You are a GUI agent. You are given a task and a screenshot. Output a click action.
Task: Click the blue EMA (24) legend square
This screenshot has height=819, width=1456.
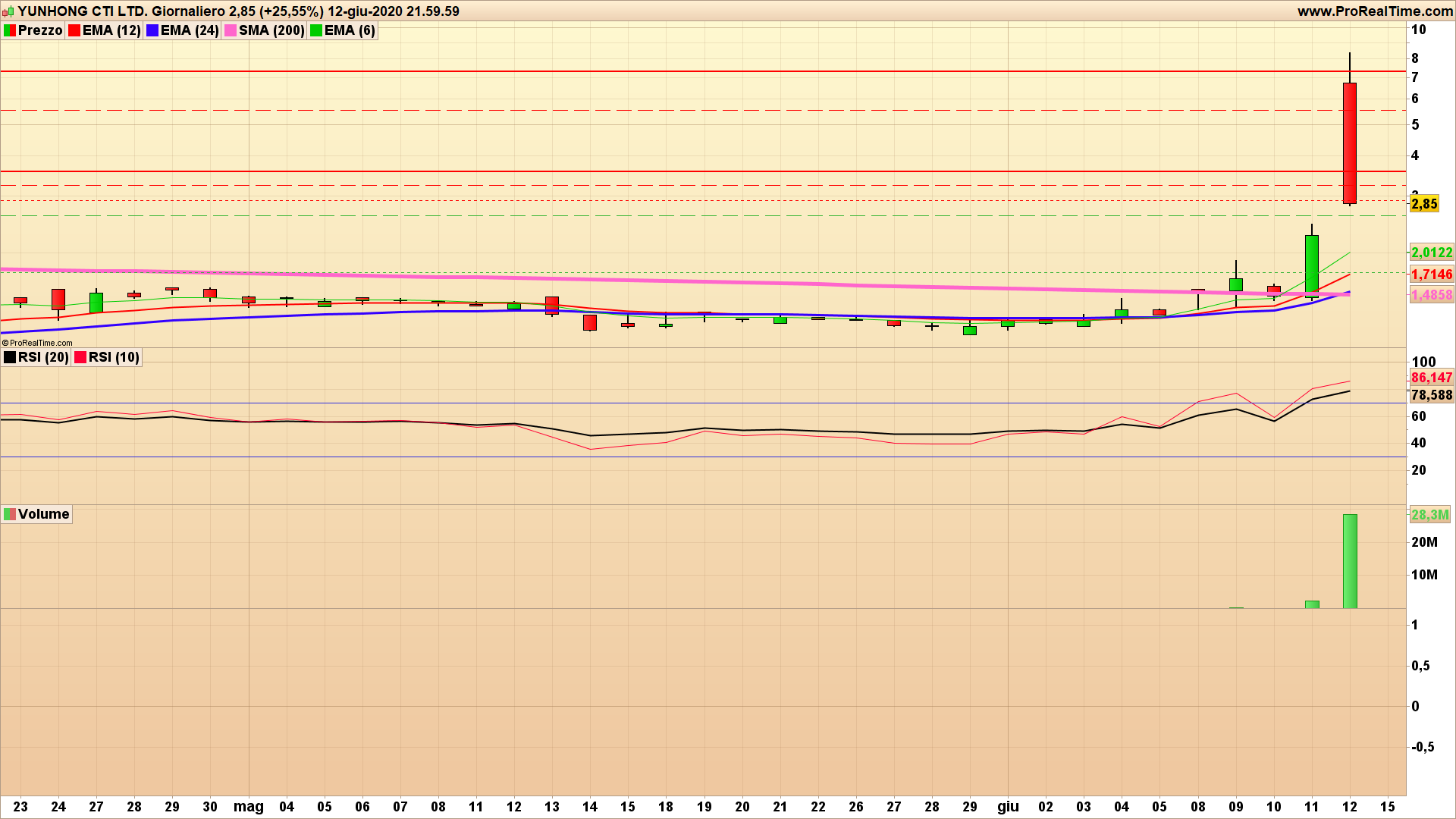152,30
